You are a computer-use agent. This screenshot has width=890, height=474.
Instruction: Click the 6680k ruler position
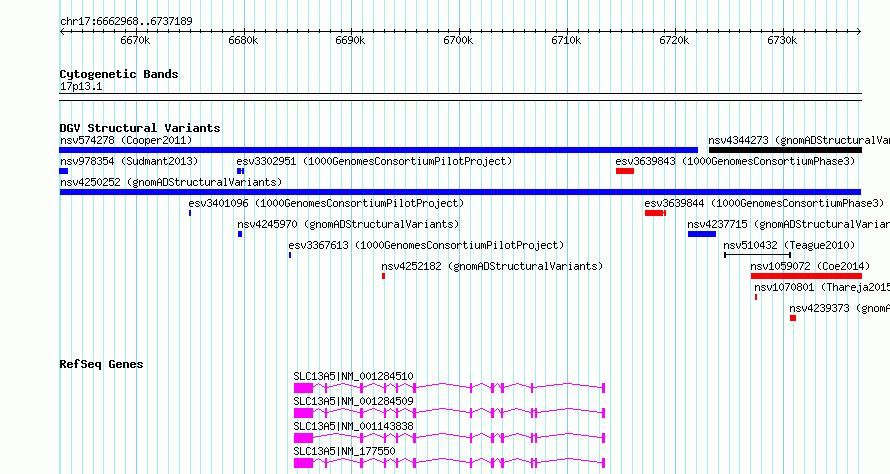(243, 41)
